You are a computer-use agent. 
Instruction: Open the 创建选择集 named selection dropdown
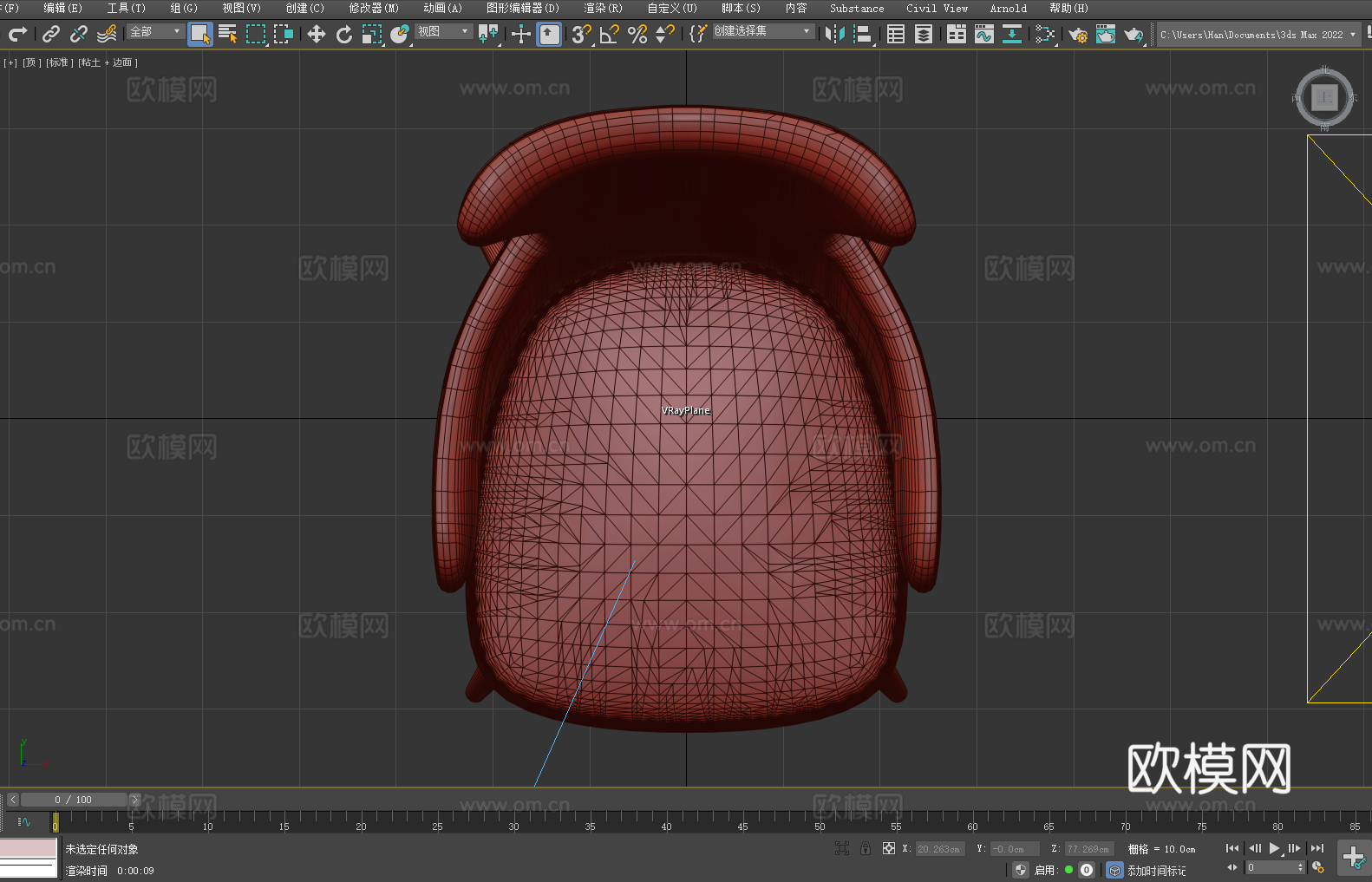pos(763,31)
